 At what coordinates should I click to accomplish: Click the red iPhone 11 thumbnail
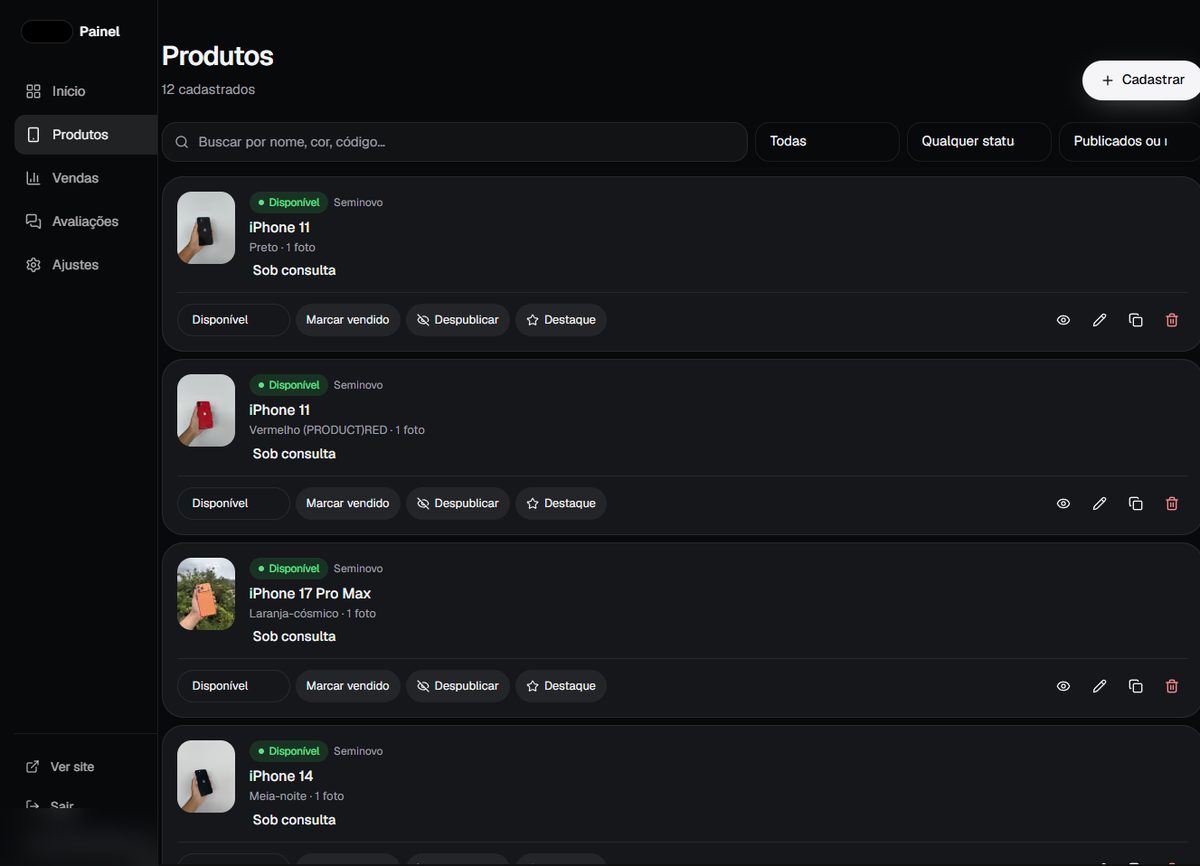(x=206, y=411)
